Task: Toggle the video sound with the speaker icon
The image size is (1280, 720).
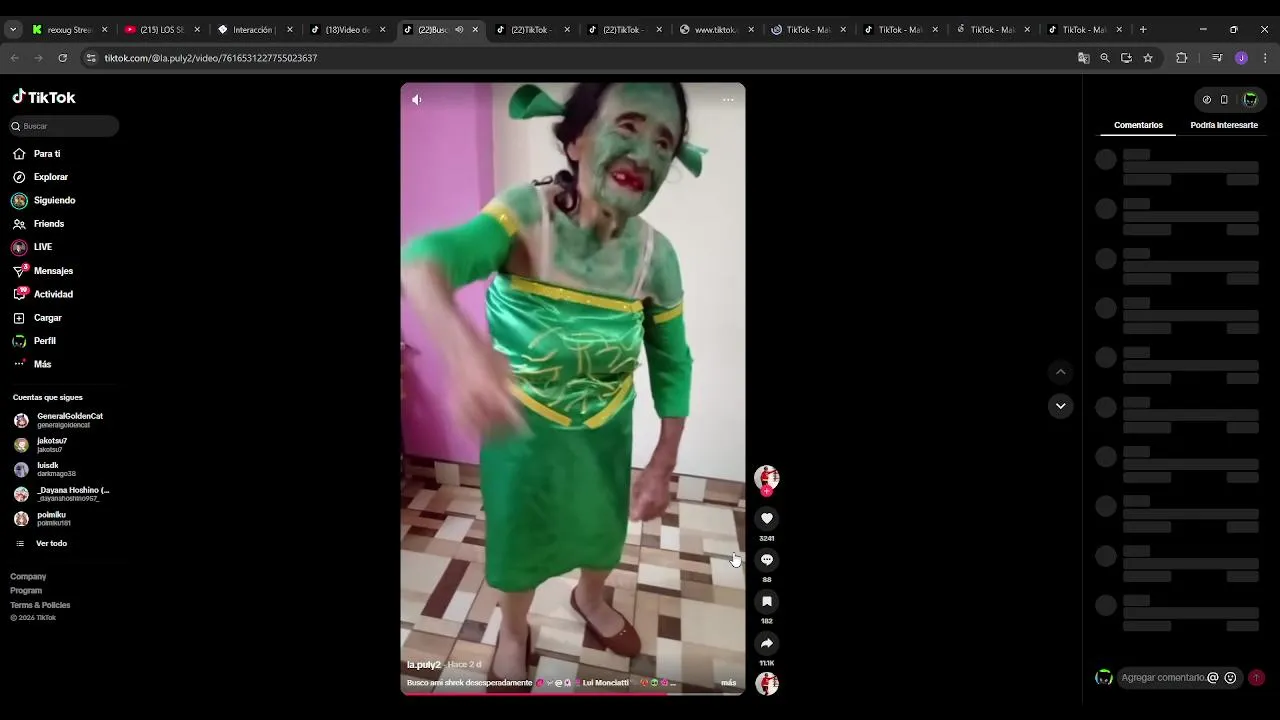Action: click(417, 99)
